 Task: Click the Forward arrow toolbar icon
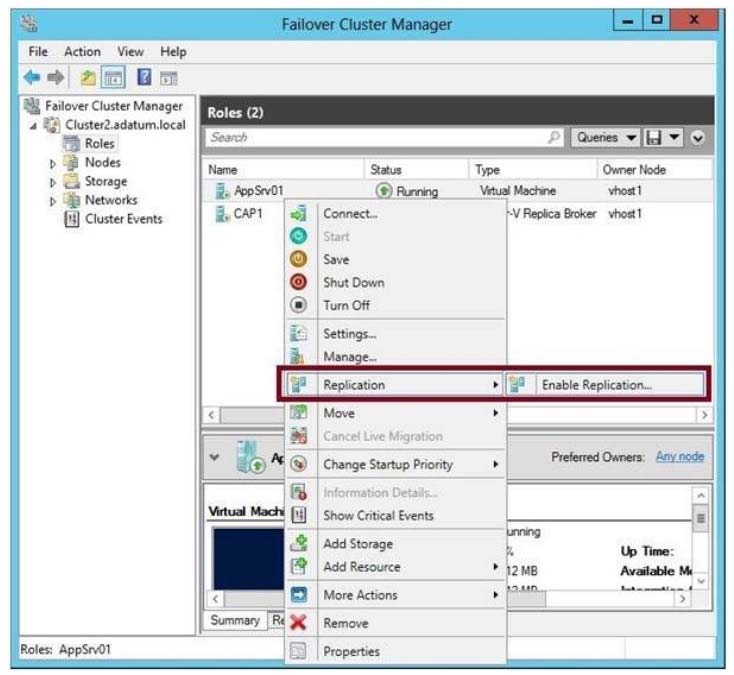[56, 77]
